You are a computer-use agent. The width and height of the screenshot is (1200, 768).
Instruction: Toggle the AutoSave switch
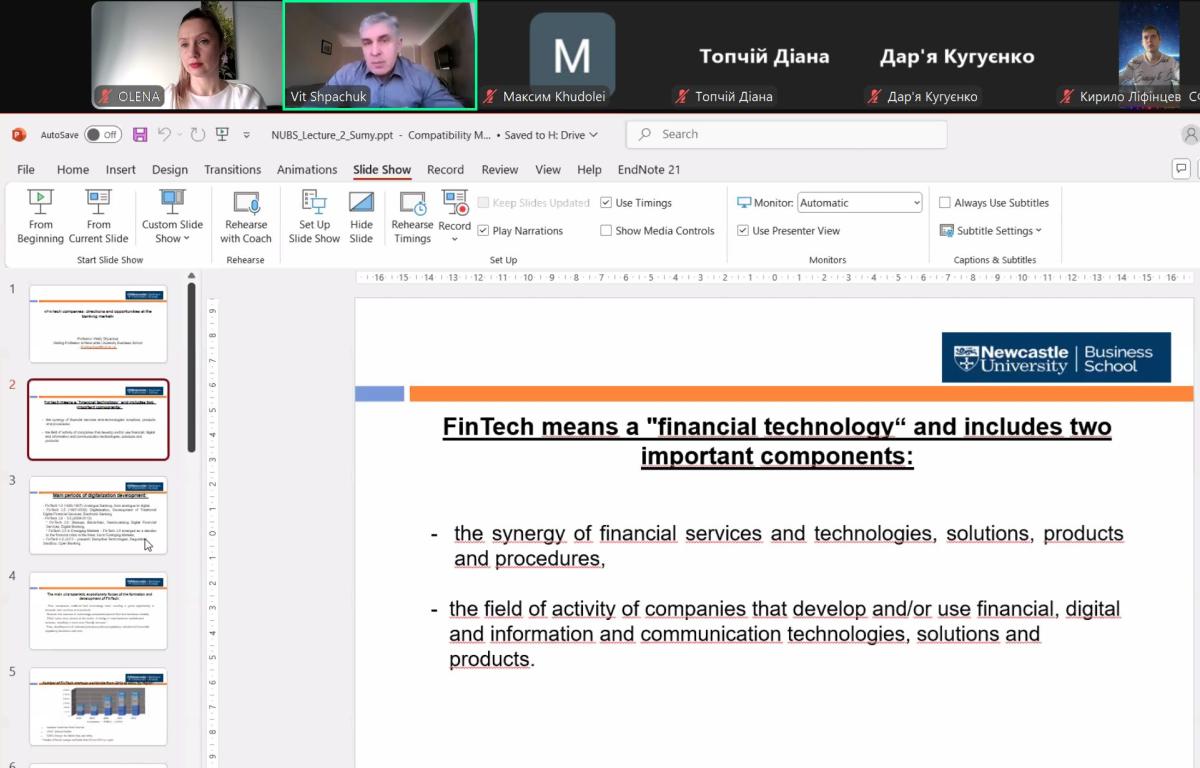tap(102, 135)
